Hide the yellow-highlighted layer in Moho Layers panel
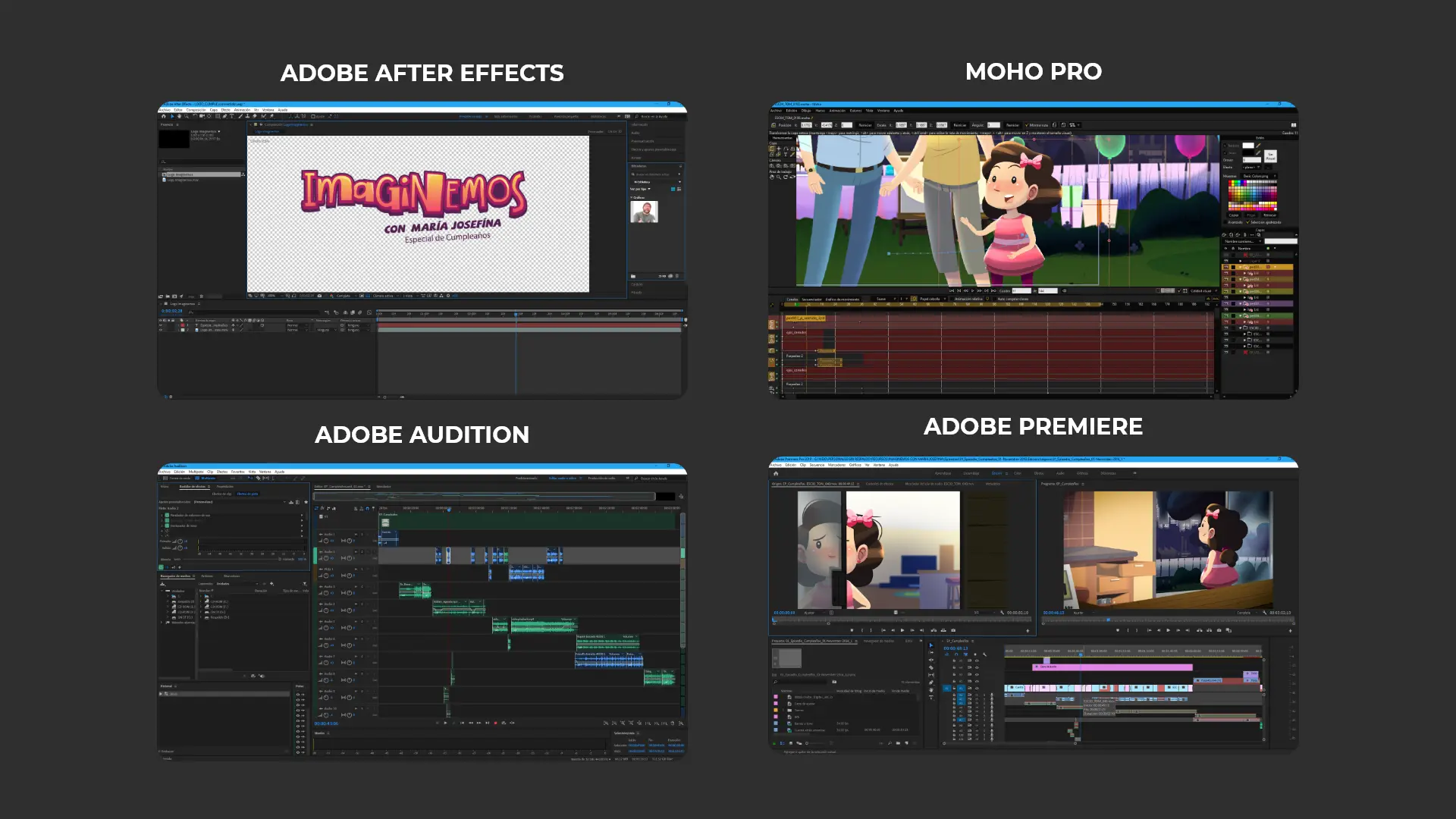This screenshot has height=819, width=1456. point(1225,267)
